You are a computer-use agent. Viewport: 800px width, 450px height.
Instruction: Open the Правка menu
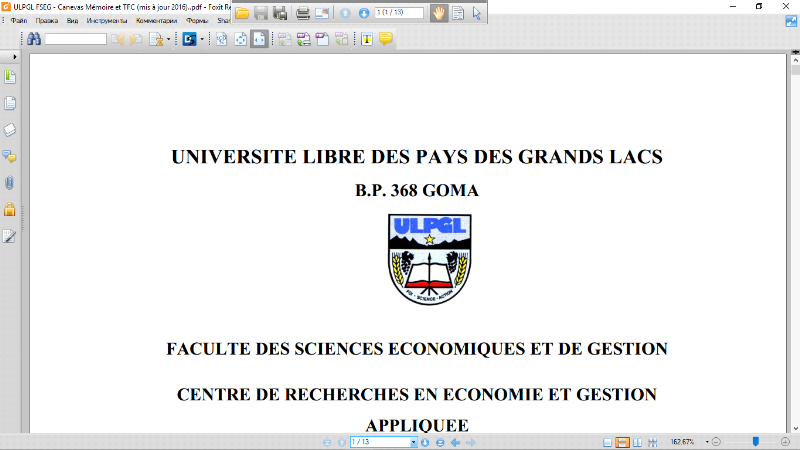click(x=47, y=21)
